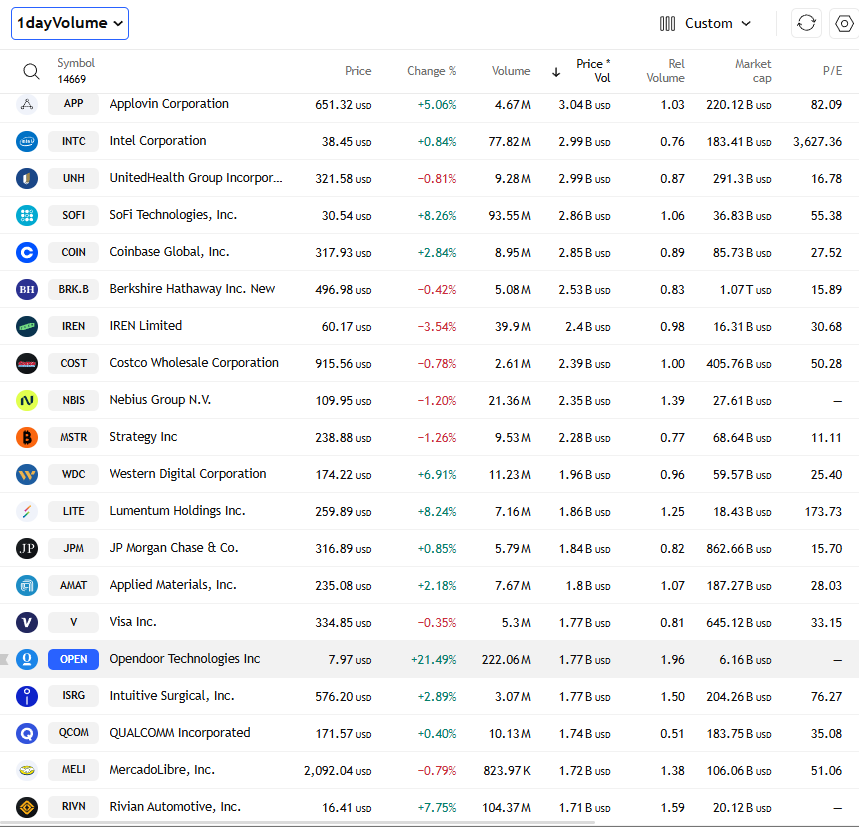Open Nebius Group N.V. name

[160, 400]
